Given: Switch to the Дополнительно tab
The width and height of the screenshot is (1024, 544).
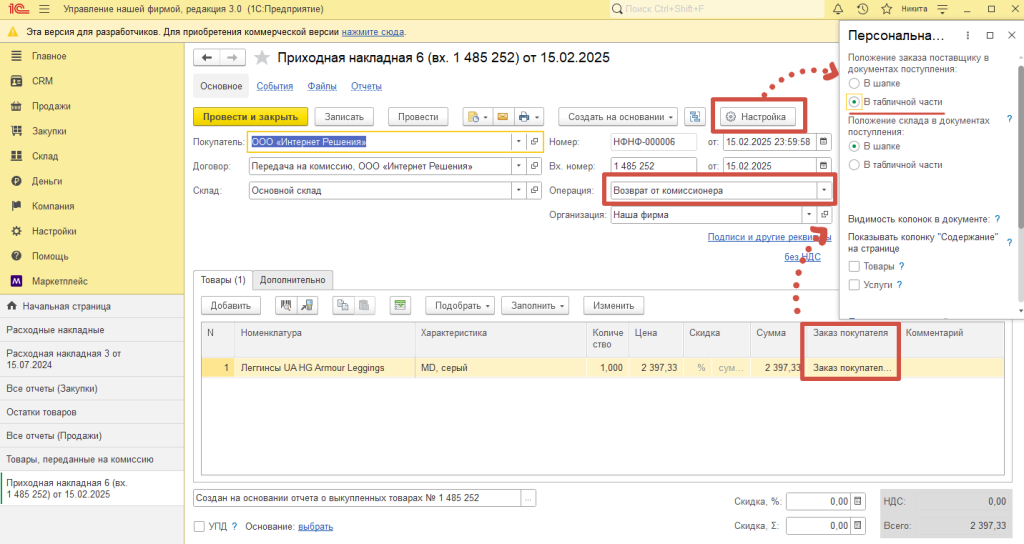Looking at the screenshot, I should coord(293,280).
